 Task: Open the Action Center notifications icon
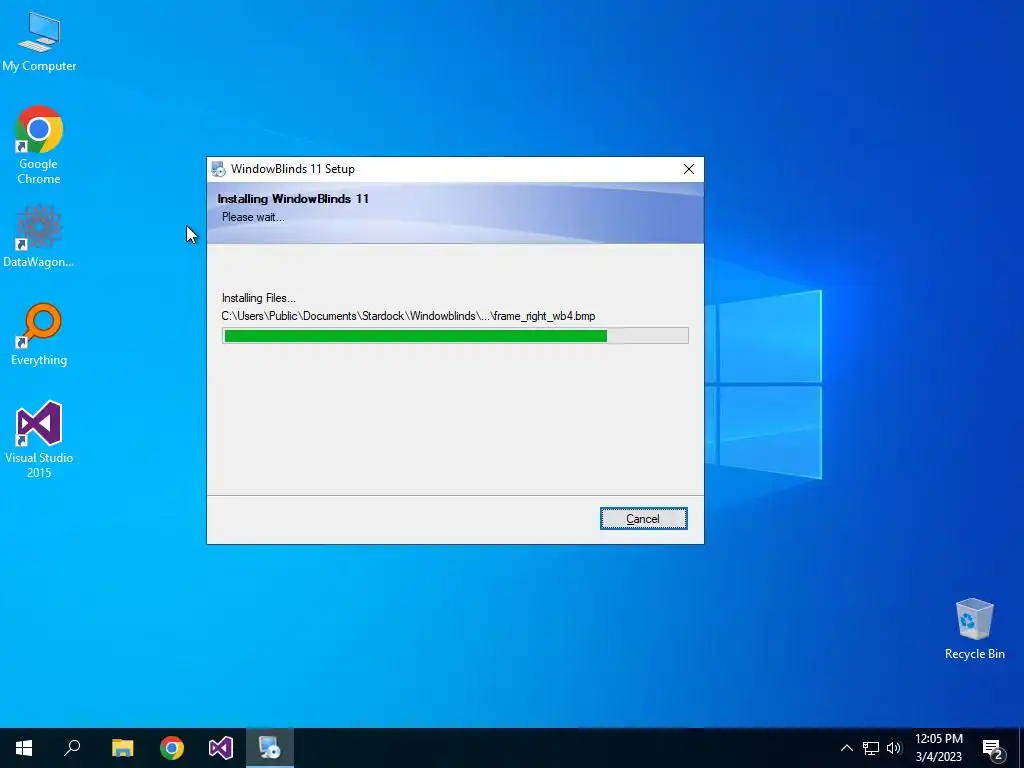tap(993, 748)
